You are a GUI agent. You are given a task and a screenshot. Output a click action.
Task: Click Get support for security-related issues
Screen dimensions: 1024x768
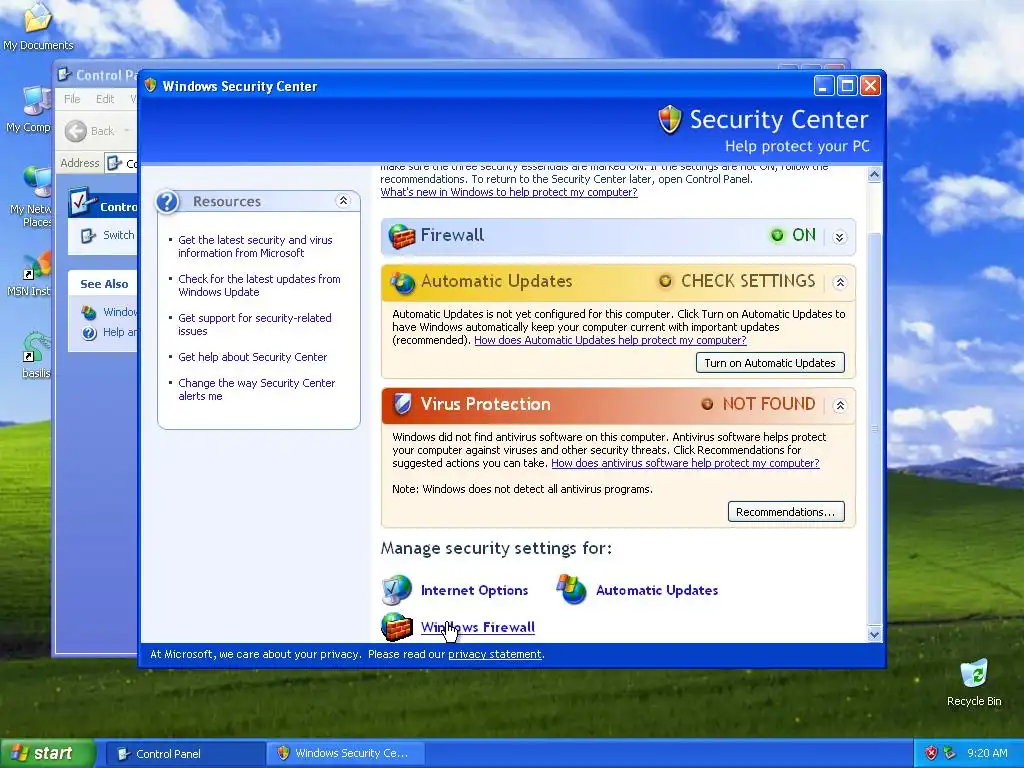click(x=255, y=325)
